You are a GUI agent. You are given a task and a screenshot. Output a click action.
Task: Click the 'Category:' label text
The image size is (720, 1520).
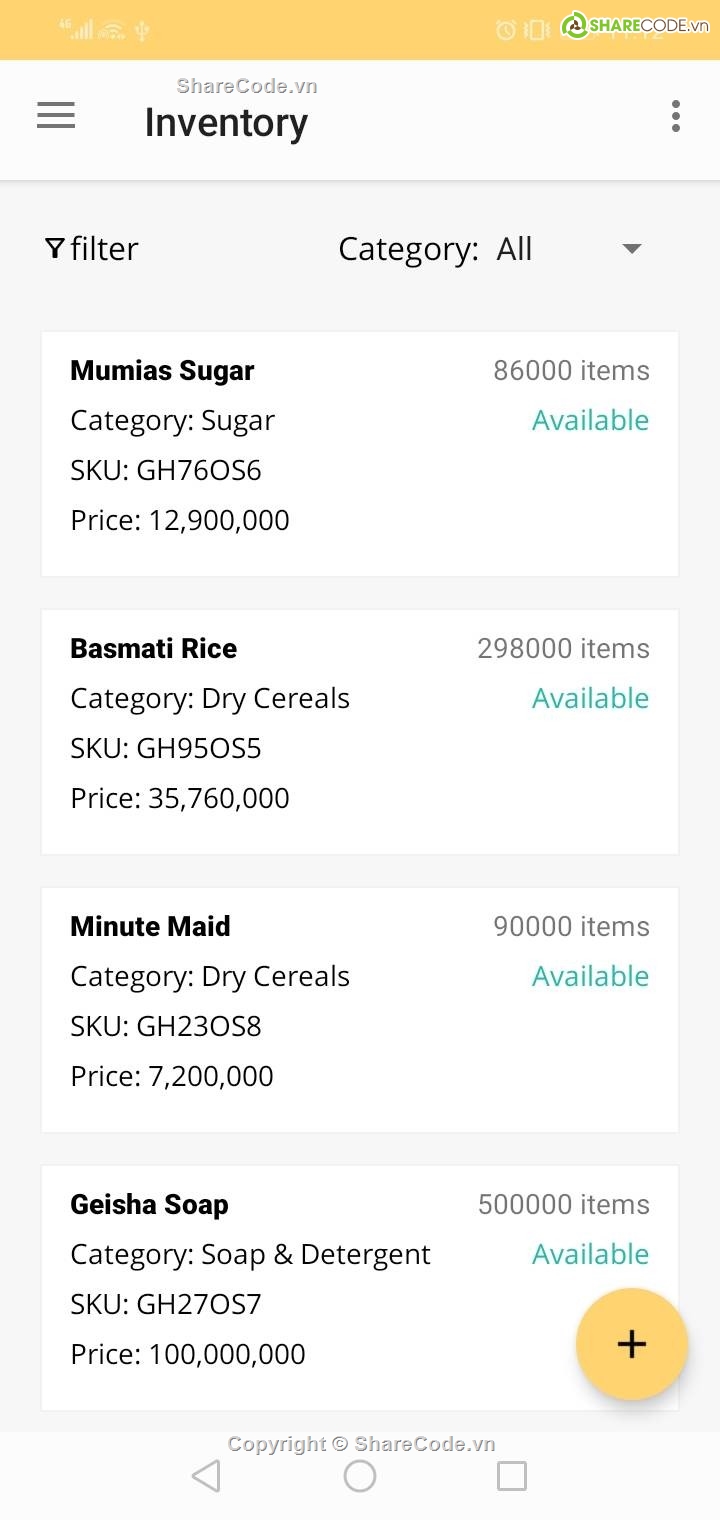tap(409, 249)
